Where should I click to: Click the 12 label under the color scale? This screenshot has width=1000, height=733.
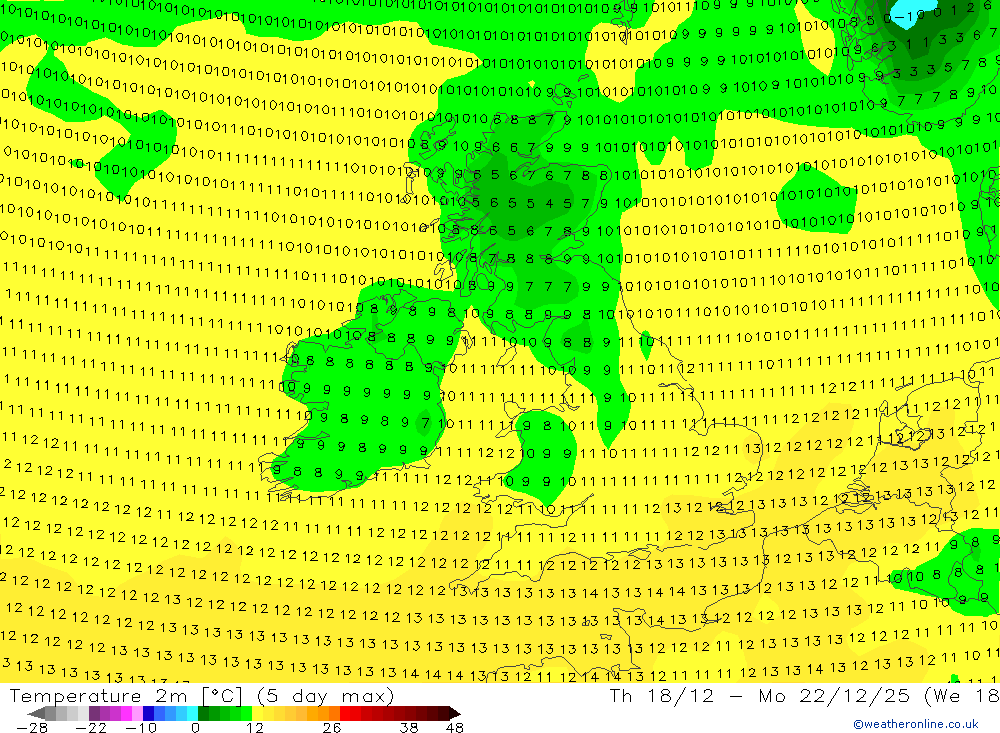254,727
